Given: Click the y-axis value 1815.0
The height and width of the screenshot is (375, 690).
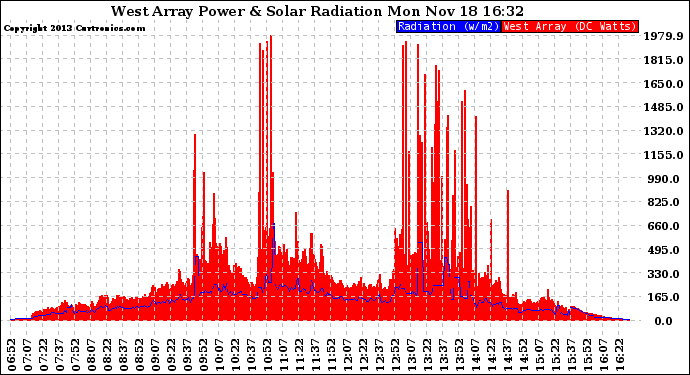Looking at the screenshot, I should pos(663,60).
